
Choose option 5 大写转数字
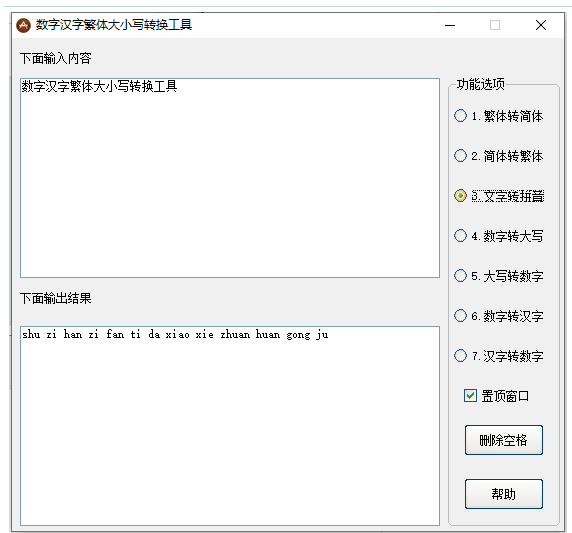pos(498,276)
